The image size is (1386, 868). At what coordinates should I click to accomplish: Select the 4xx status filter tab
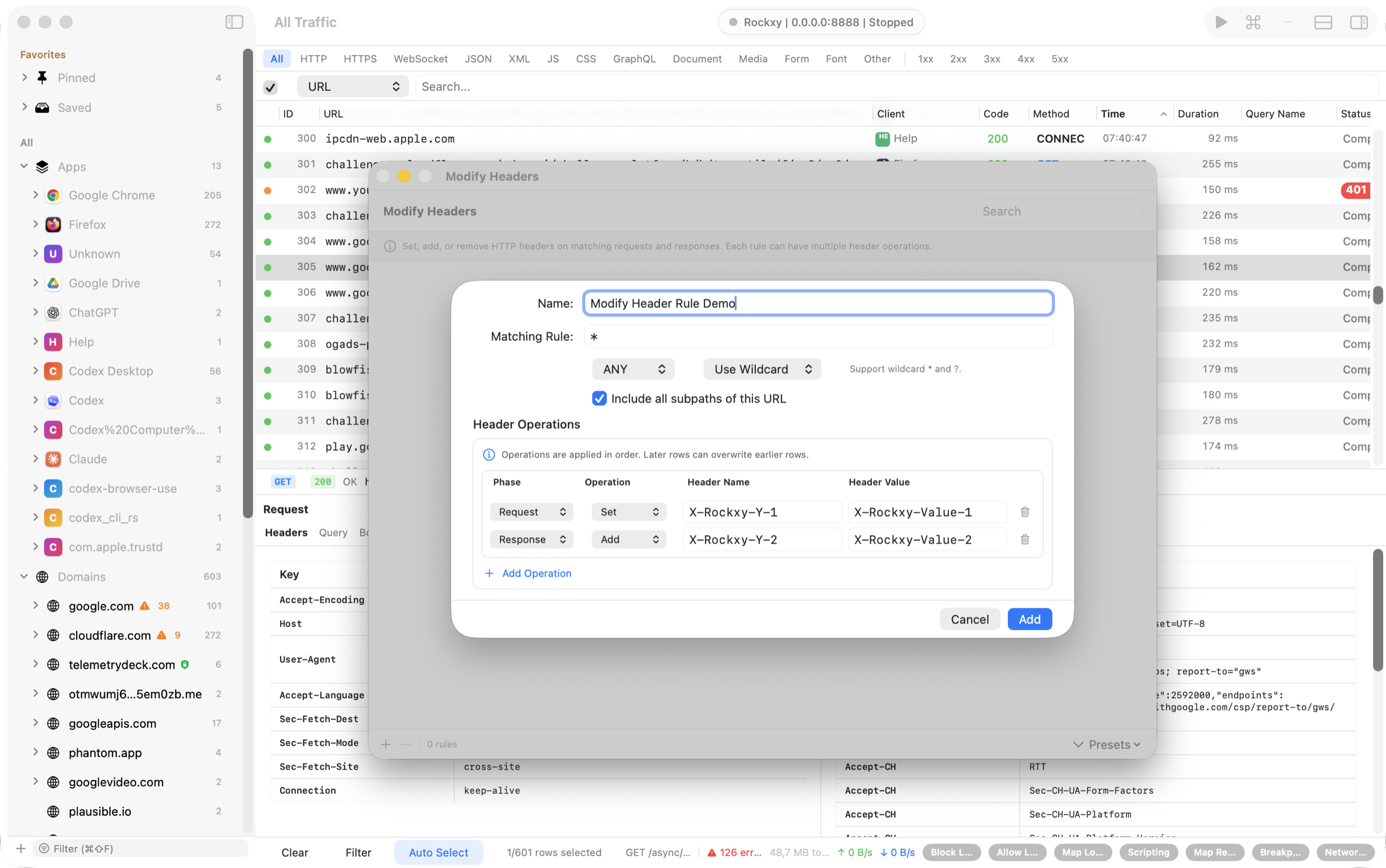point(1025,59)
